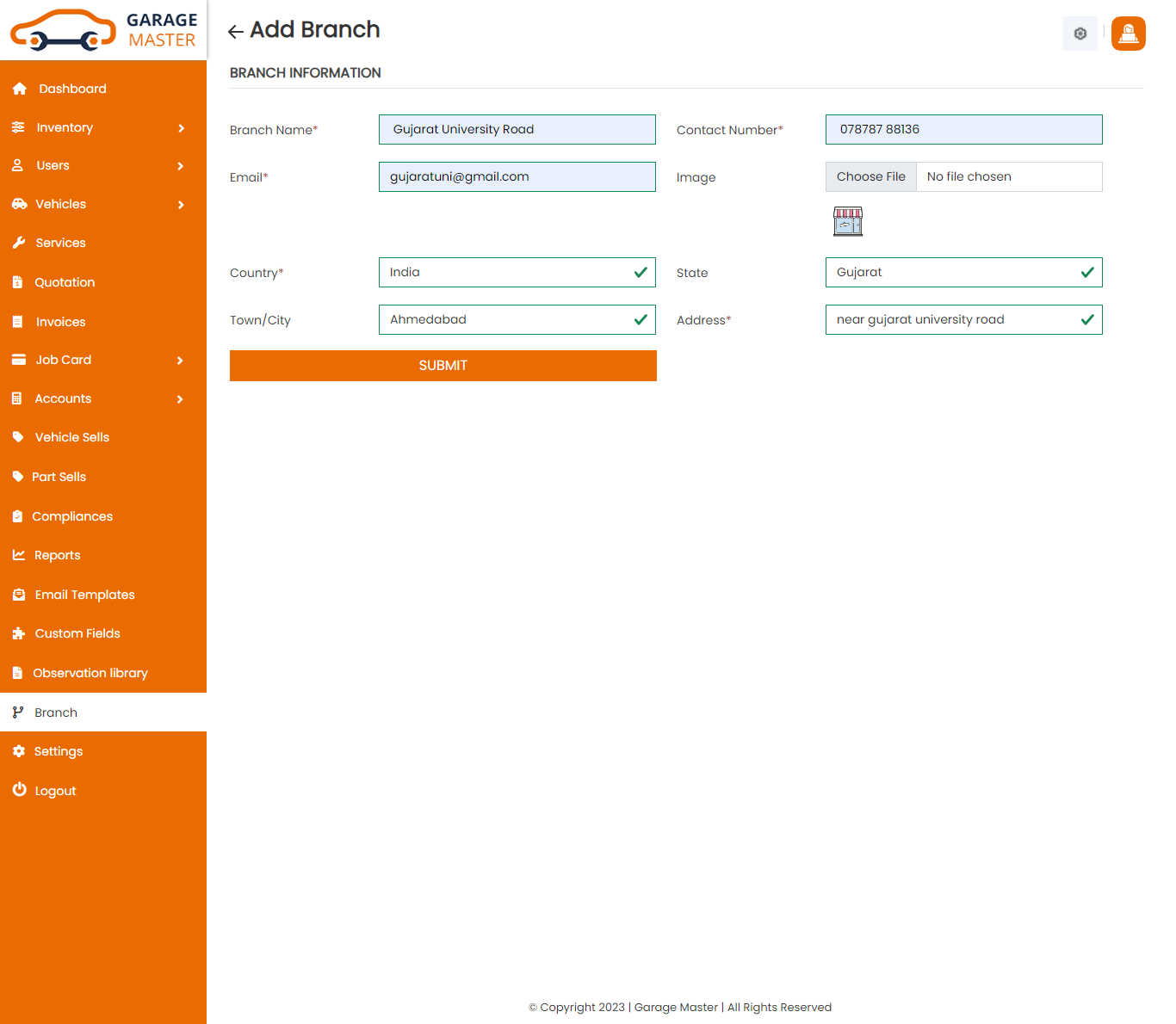This screenshot has width=1176, height=1024.
Task: Click the Dashboard home icon
Action: pyautogui.click(x=19, y=89)
